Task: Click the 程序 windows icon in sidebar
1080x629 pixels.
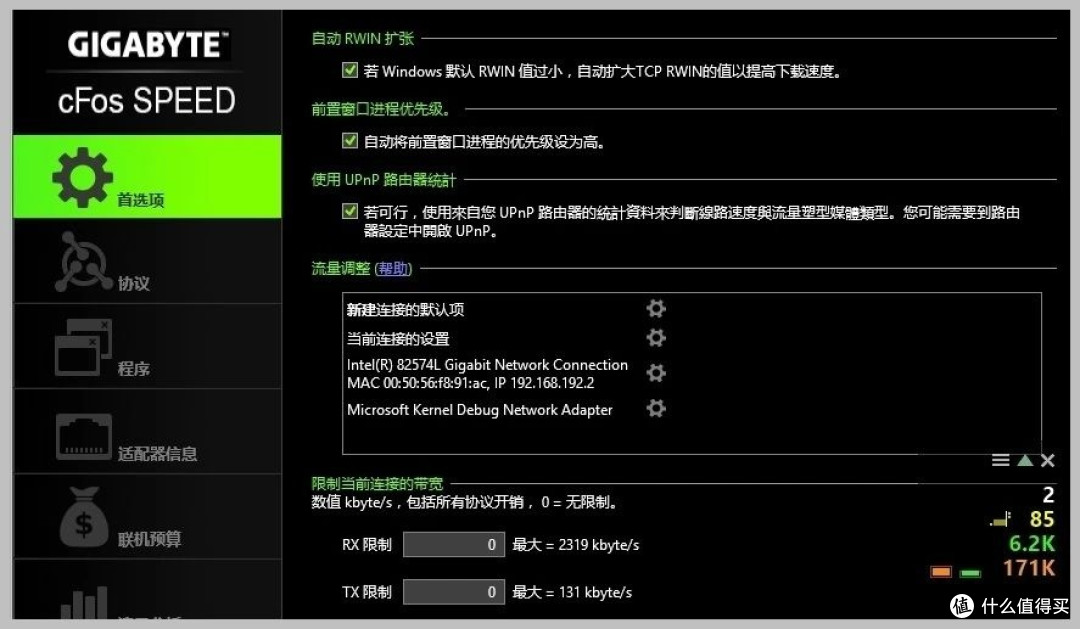Action: tap(82, 347)
